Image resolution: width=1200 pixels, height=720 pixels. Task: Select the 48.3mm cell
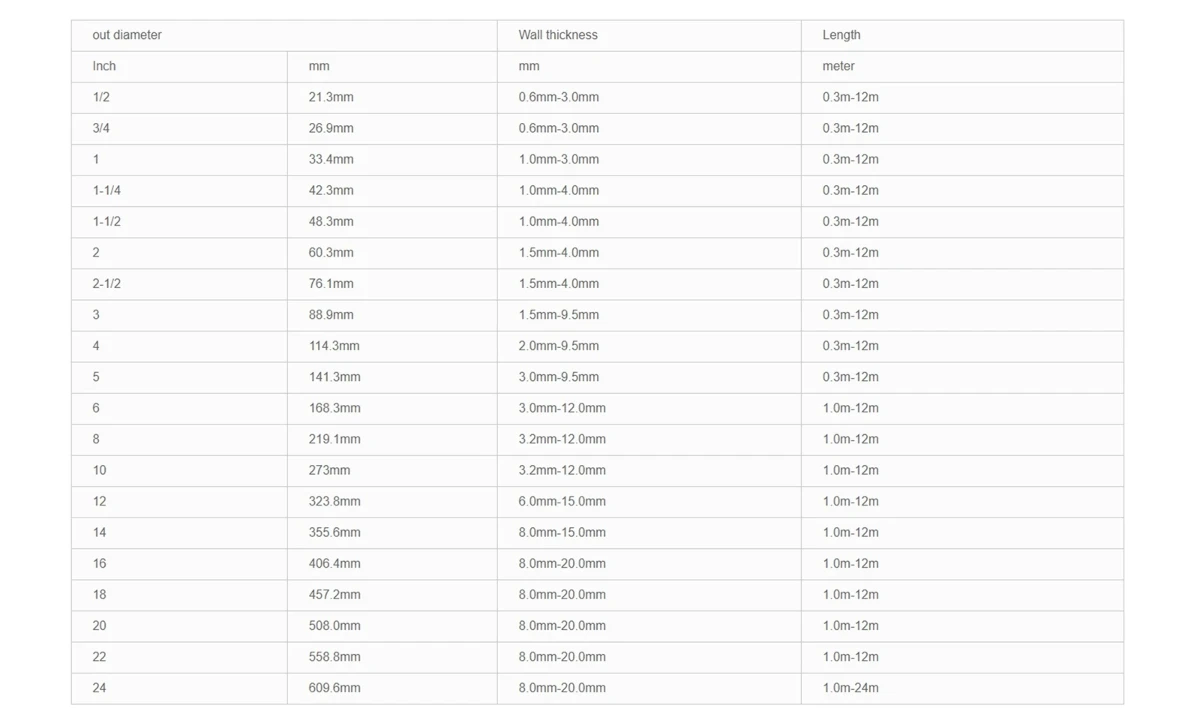pyautogui.click(x=392, y=221)
